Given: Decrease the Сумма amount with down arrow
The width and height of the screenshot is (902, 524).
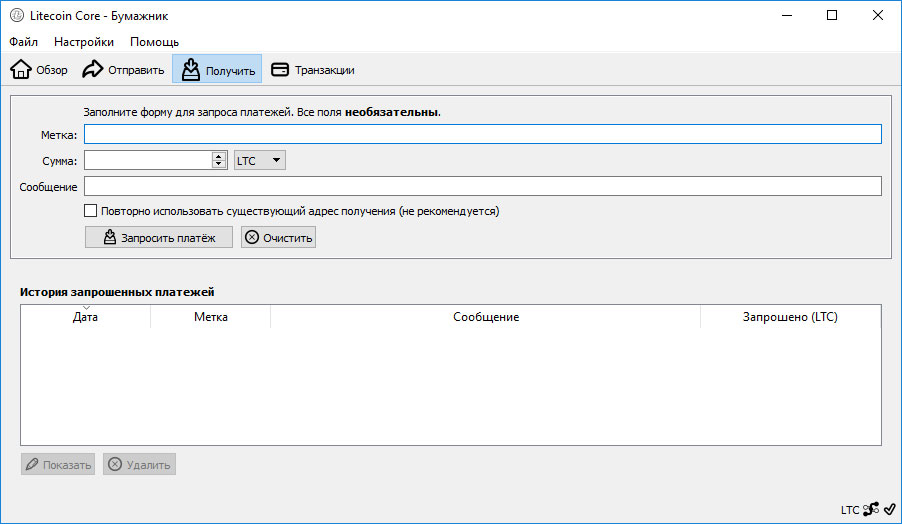Looking at the screenshot, I should (x=219, y=165).
